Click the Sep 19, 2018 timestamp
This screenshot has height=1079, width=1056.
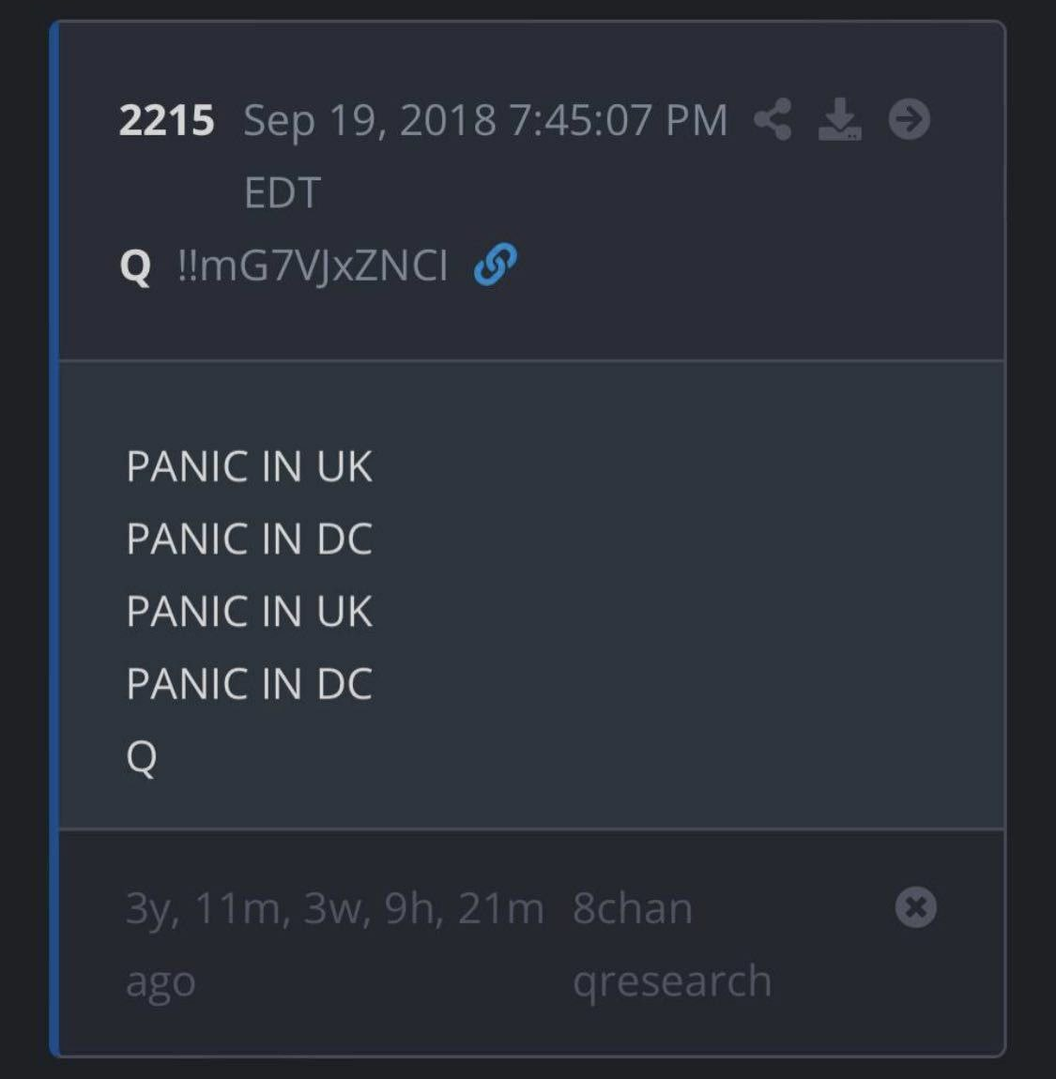(x=485, y=120)
